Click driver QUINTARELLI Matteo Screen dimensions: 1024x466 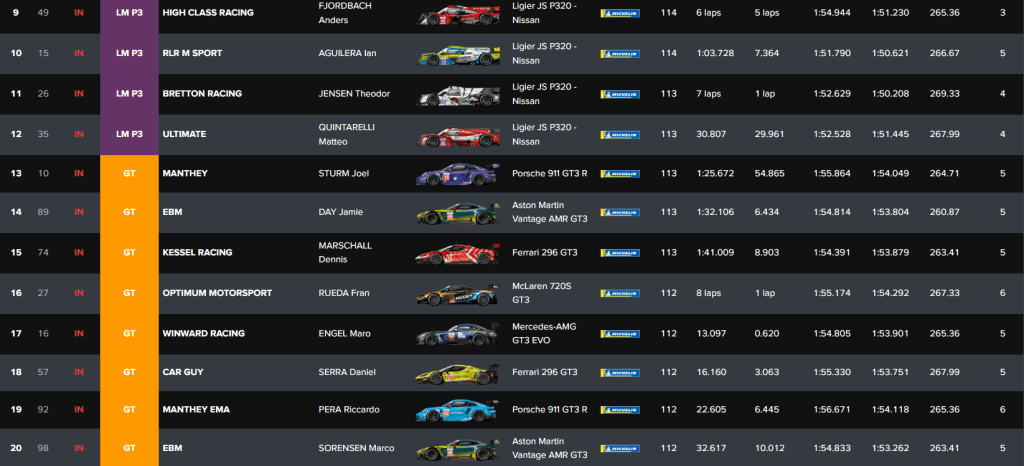click(346, 134)
